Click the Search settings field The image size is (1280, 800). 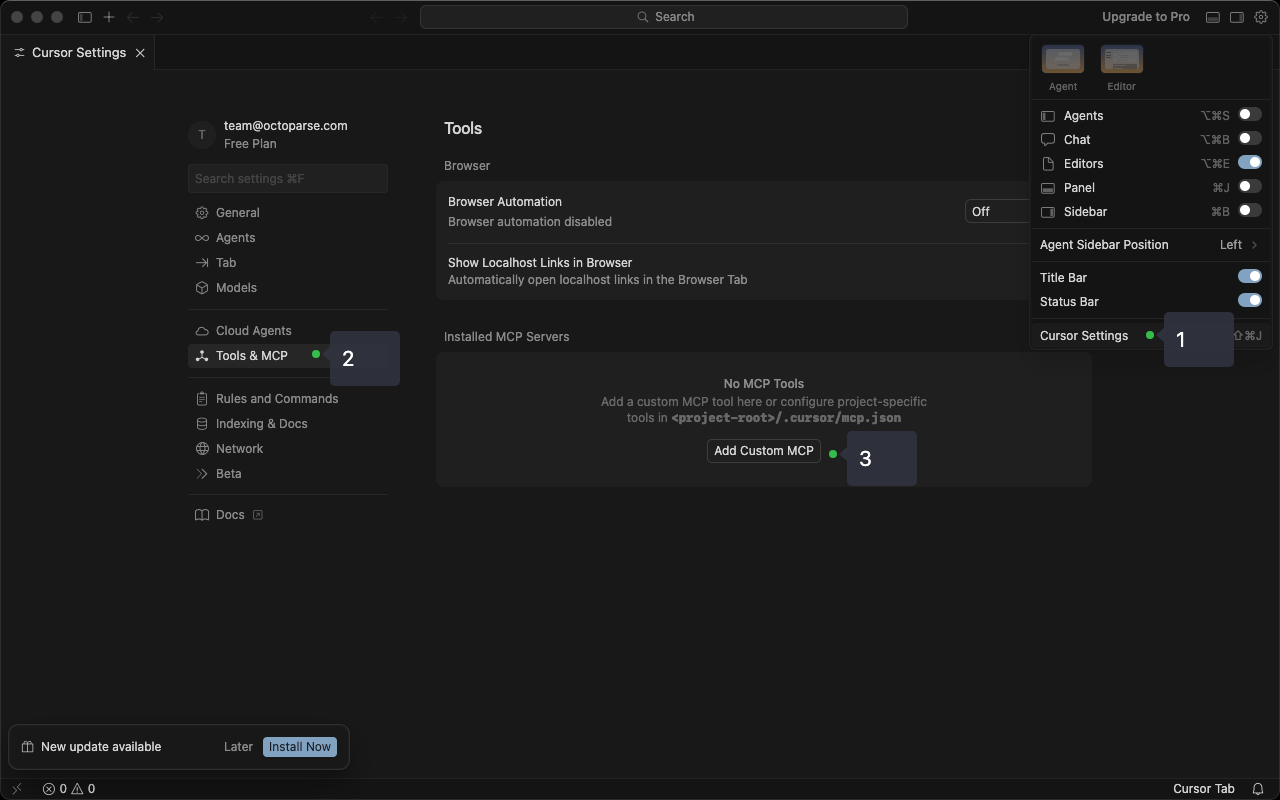pyautogui.click(x=288, y=179)
